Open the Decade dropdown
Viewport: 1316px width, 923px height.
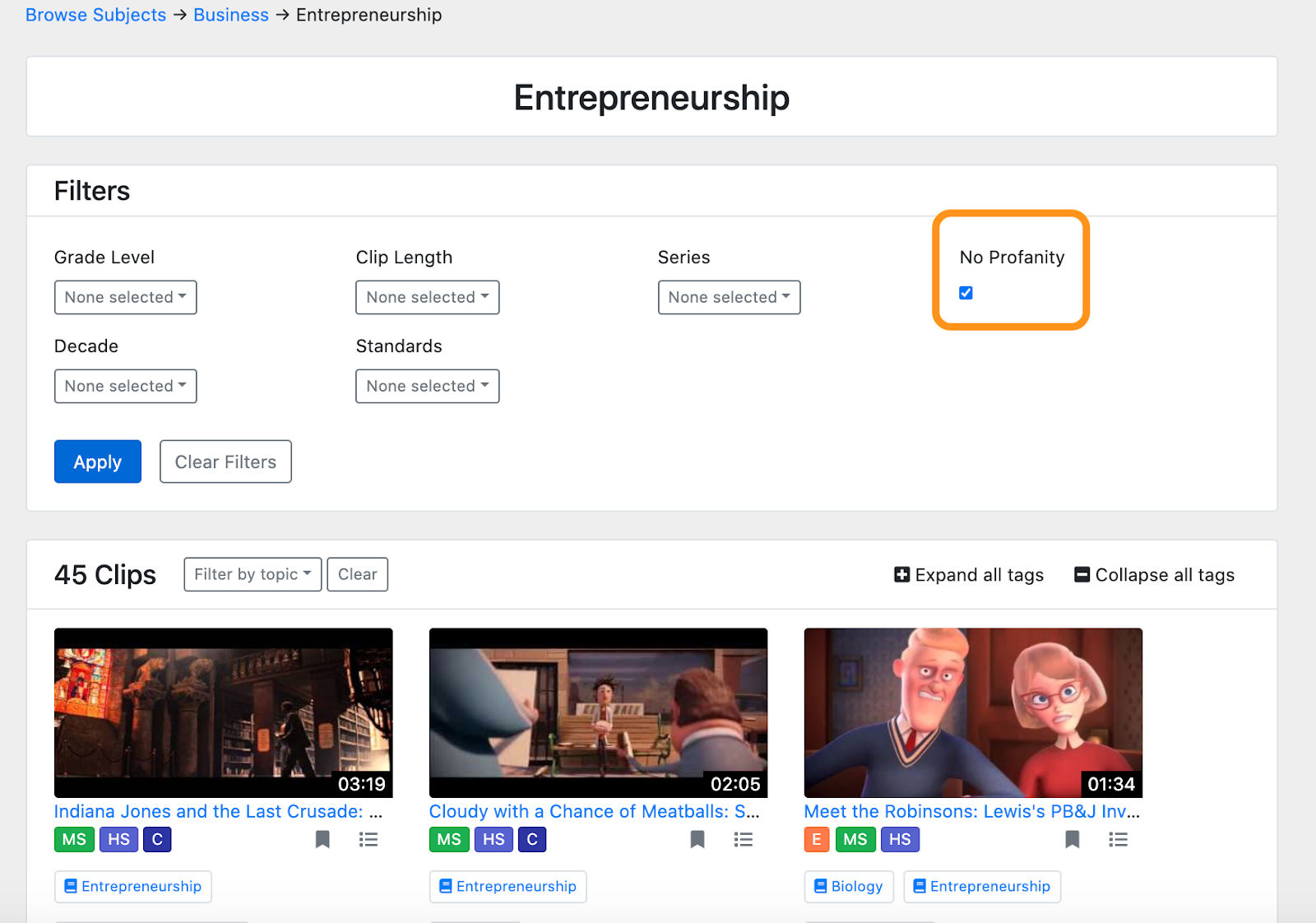click(x=126, y=386)
